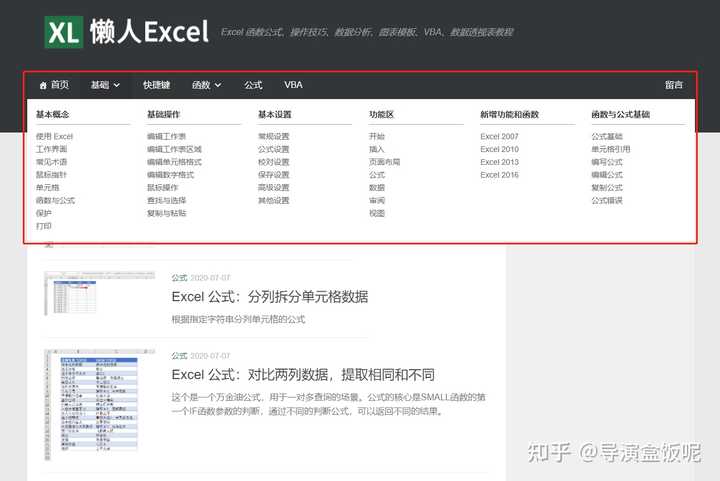720x481 pixels.
Task: Open 公式设置 entry
Action: [x=274, y=149]
